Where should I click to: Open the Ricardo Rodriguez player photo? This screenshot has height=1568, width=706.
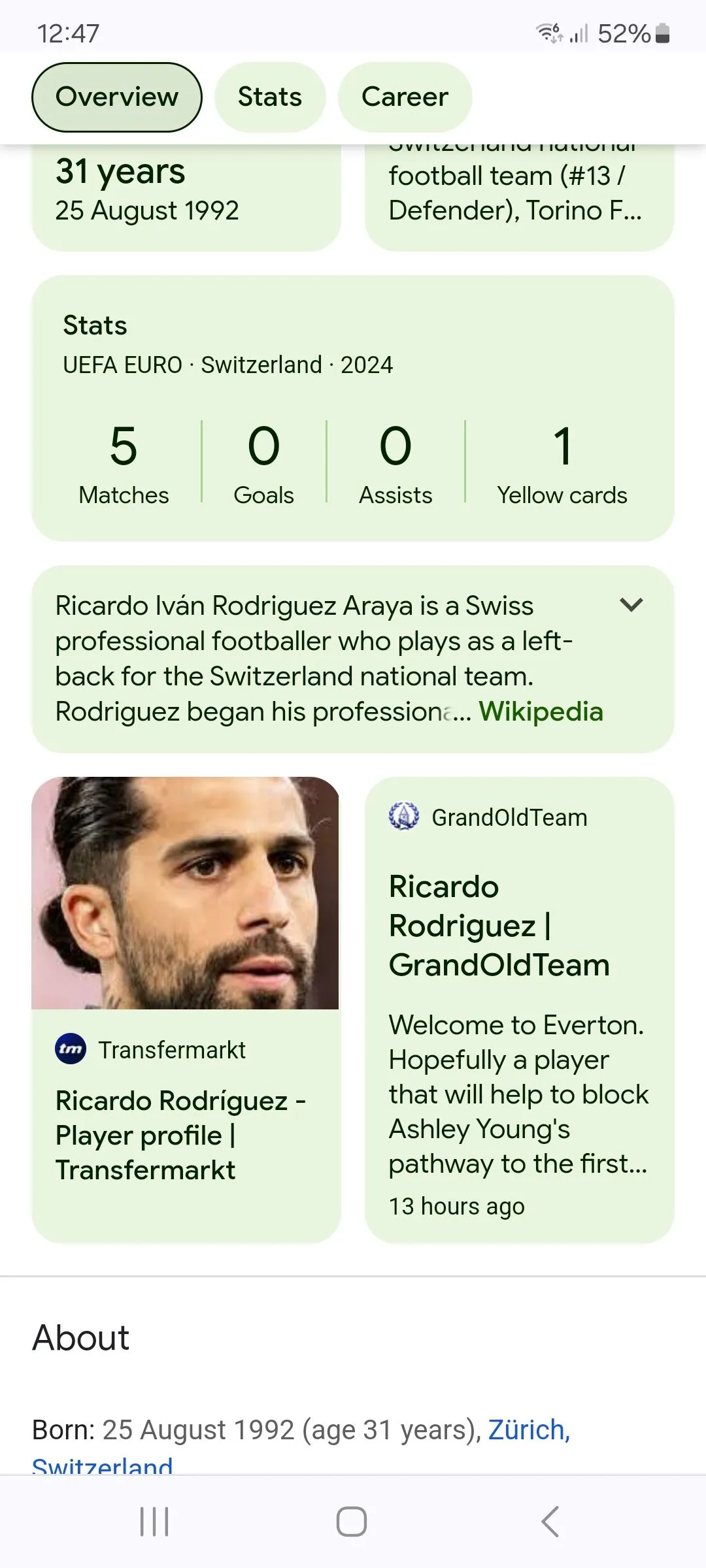tap(186, 892)
